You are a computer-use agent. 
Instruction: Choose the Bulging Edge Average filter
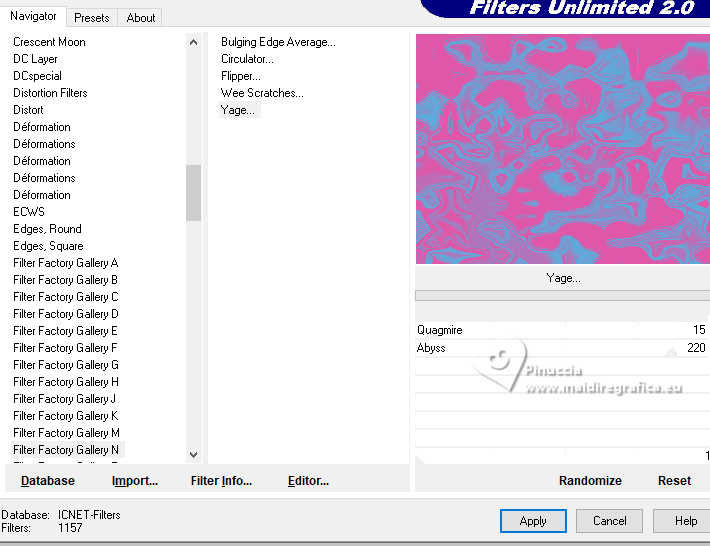(x=278, y=42)
